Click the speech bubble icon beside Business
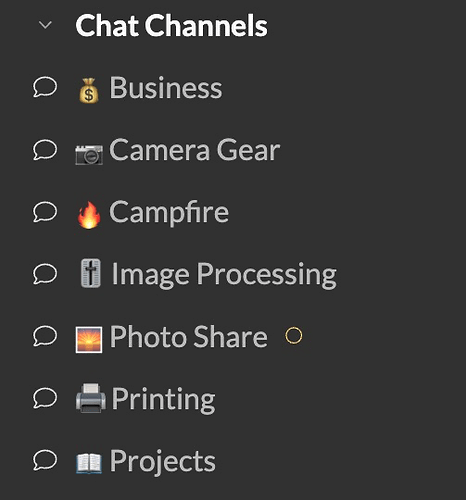The height and width of the screenshot is (500, 466). (x=45, y=87)
